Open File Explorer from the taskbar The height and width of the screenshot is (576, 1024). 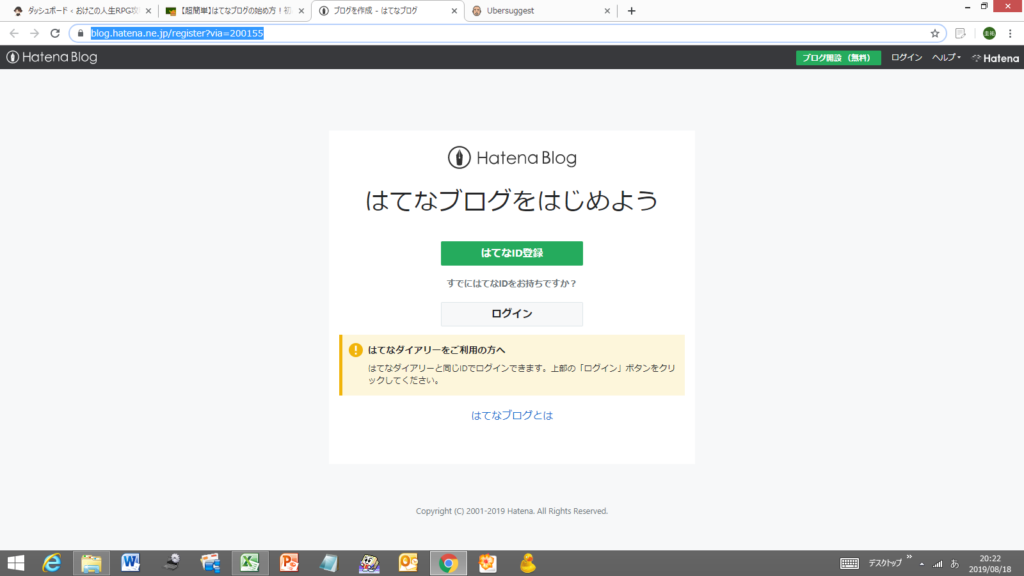pos(91,563)
